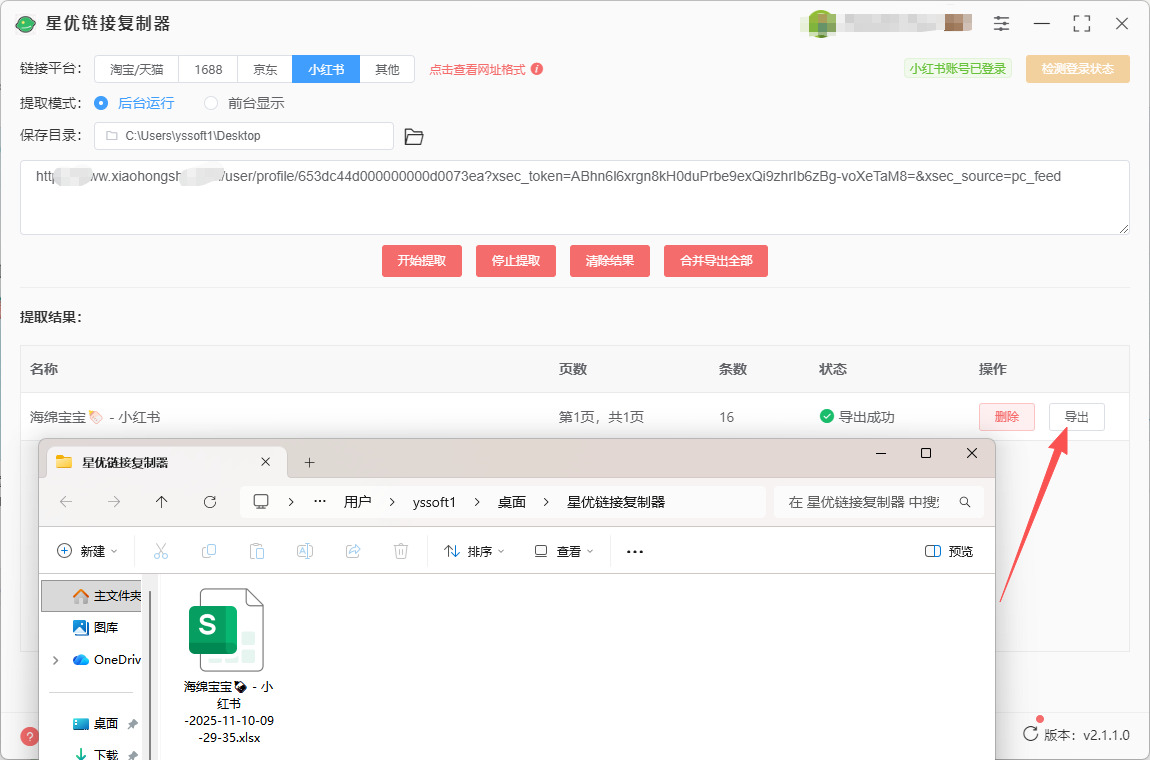Expand the OneDrive tree item
The width and height of the screenshot is (1150, 760).
pos(56,660)
